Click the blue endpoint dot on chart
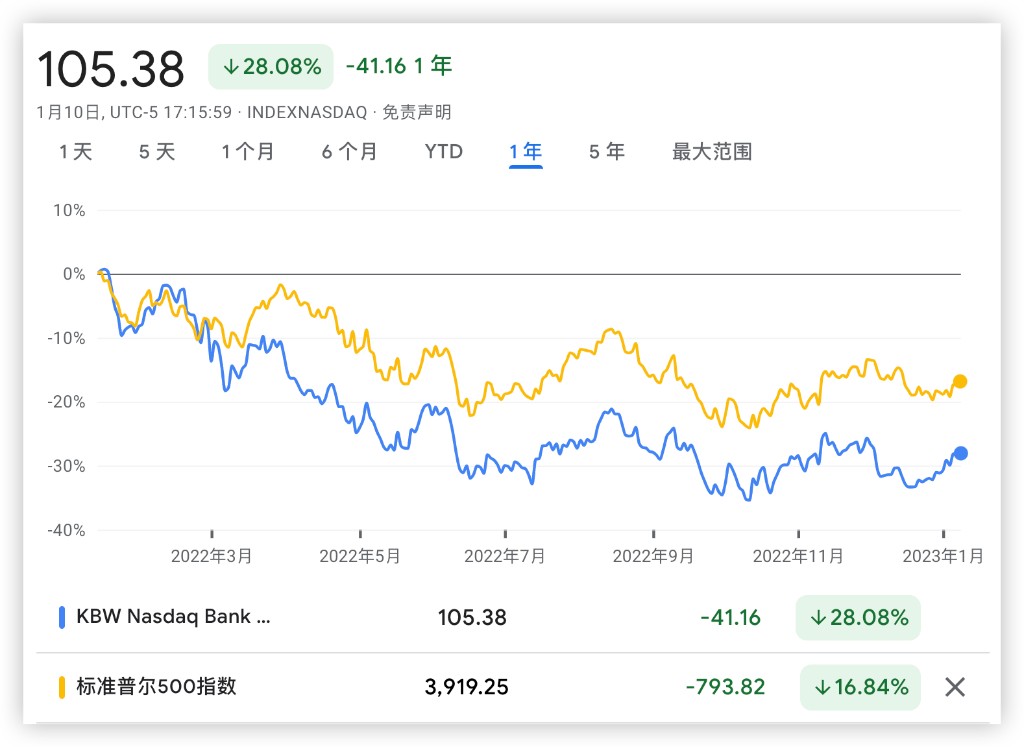The width and height of the screenshot is (1024, 747). click(x=960, y=453)
